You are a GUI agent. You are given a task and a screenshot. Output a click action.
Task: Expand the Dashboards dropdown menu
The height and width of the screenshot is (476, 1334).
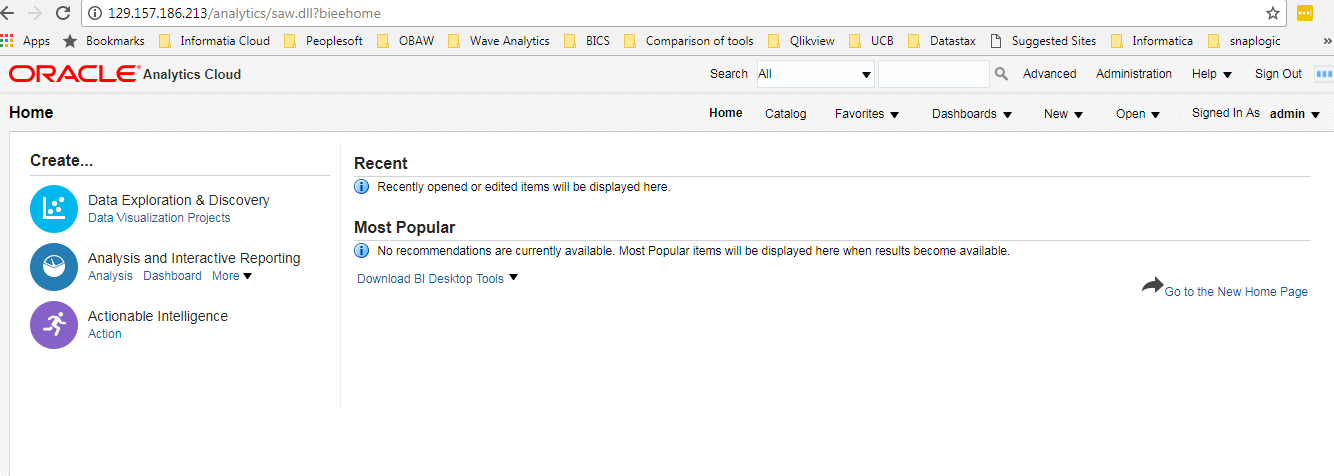point(972,114)
